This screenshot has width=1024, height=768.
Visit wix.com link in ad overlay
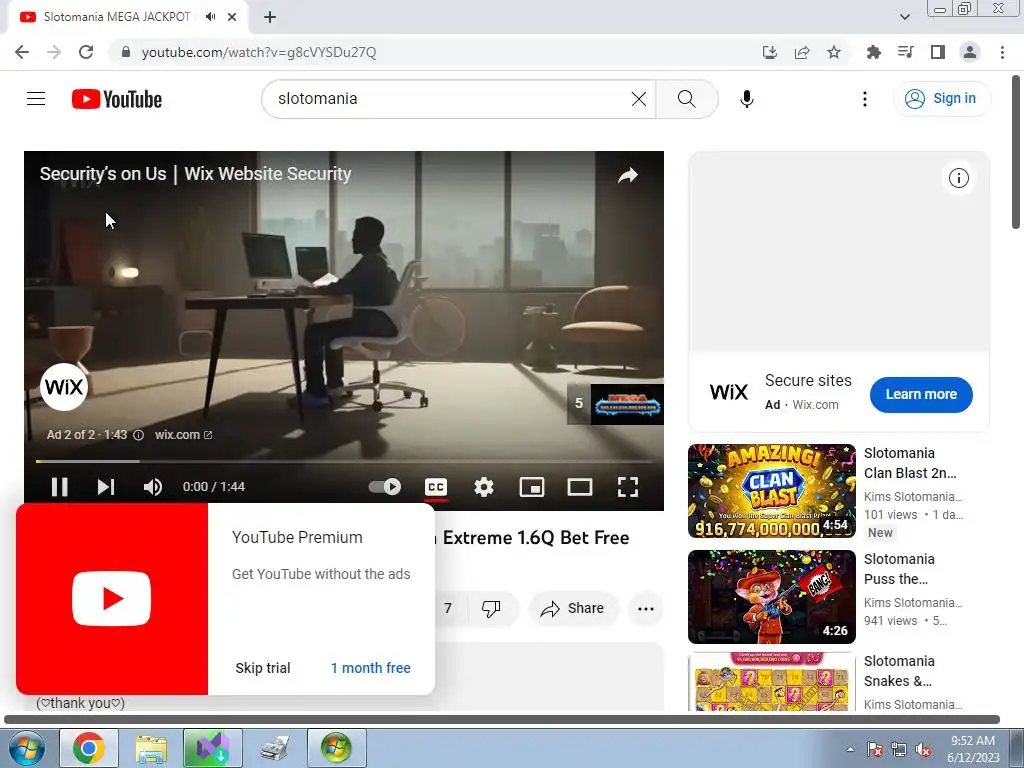pyautogui.click(x=183, y=434)
